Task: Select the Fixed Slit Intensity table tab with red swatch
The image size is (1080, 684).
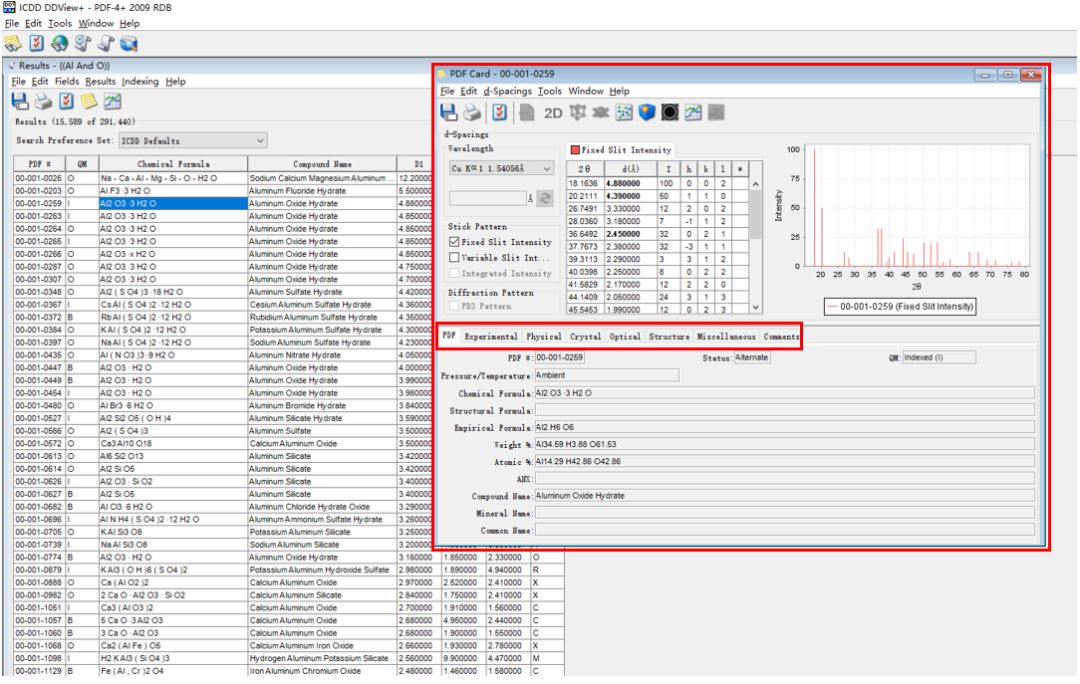Action: pos(620,149)
